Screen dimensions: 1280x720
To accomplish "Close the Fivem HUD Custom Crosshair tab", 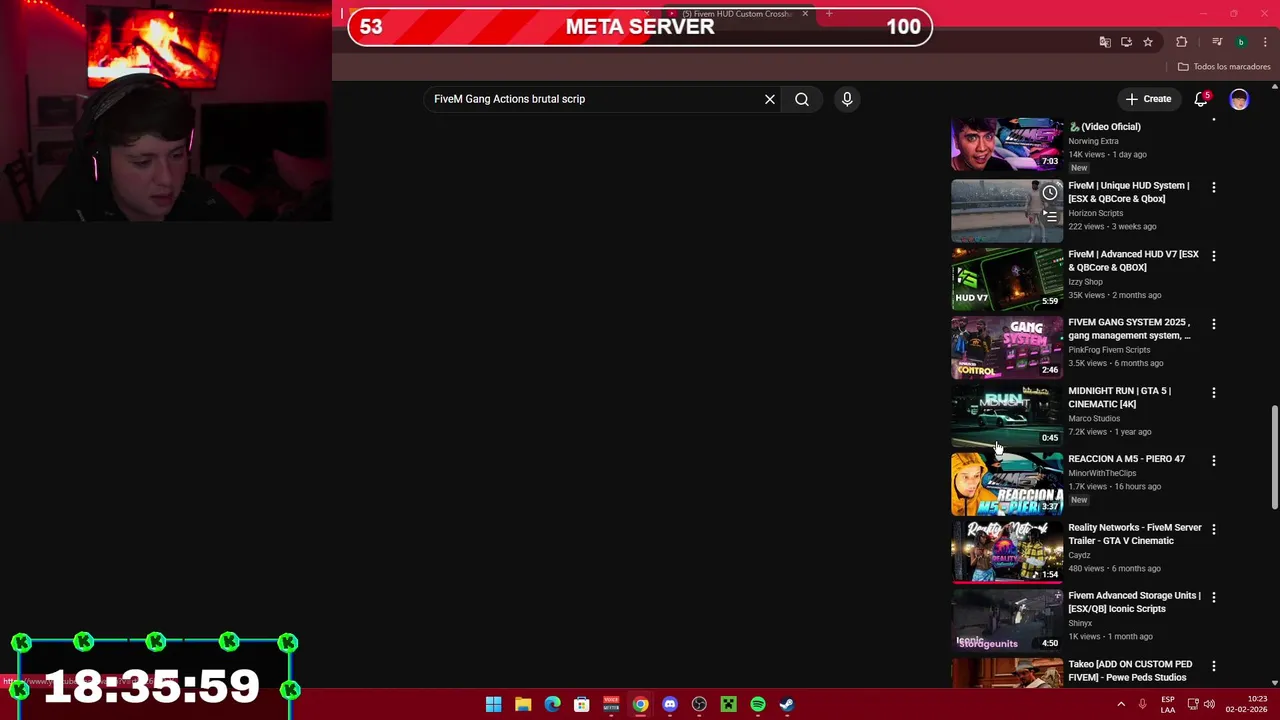I will [x=805, y=14].
